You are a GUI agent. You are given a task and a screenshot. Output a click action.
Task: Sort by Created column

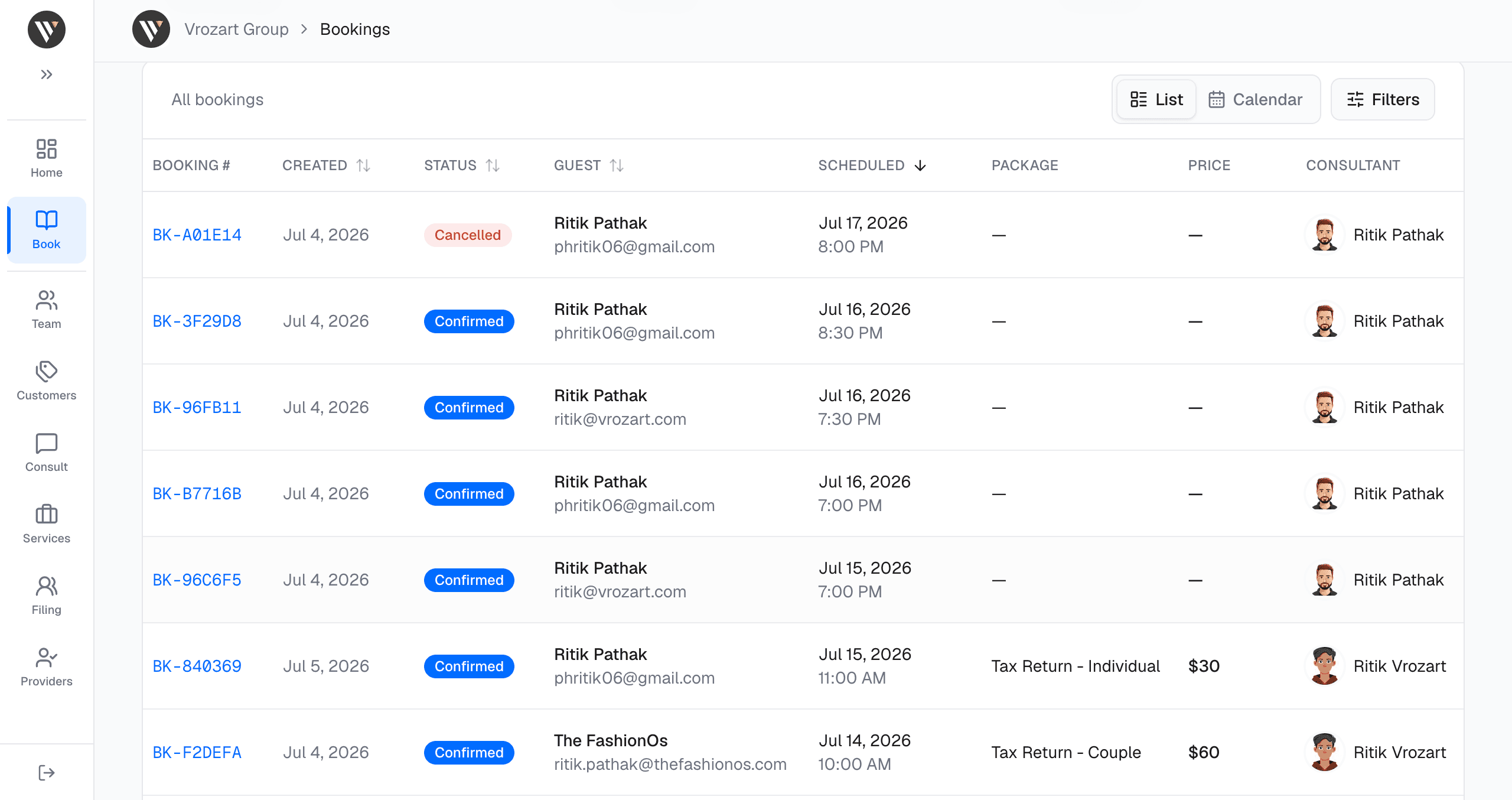coord(326,165)
